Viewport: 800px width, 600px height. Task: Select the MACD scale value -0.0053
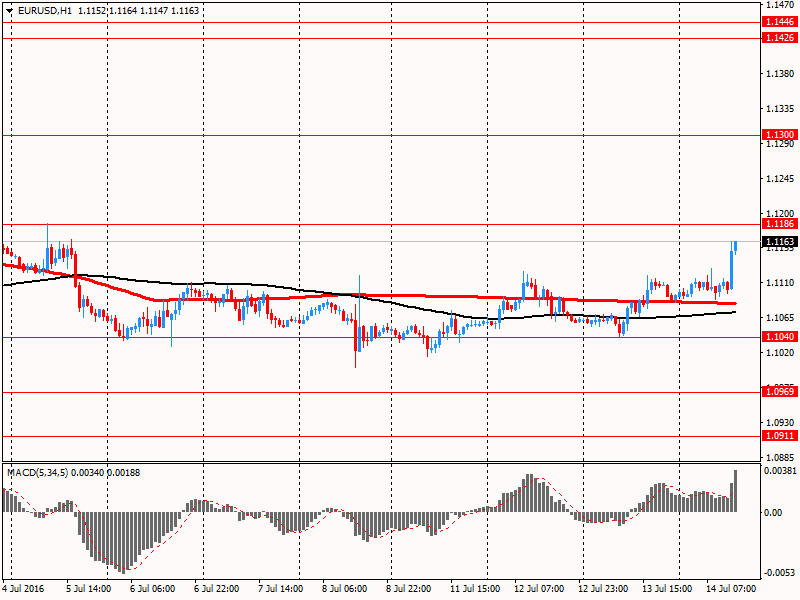pos(779,572)
